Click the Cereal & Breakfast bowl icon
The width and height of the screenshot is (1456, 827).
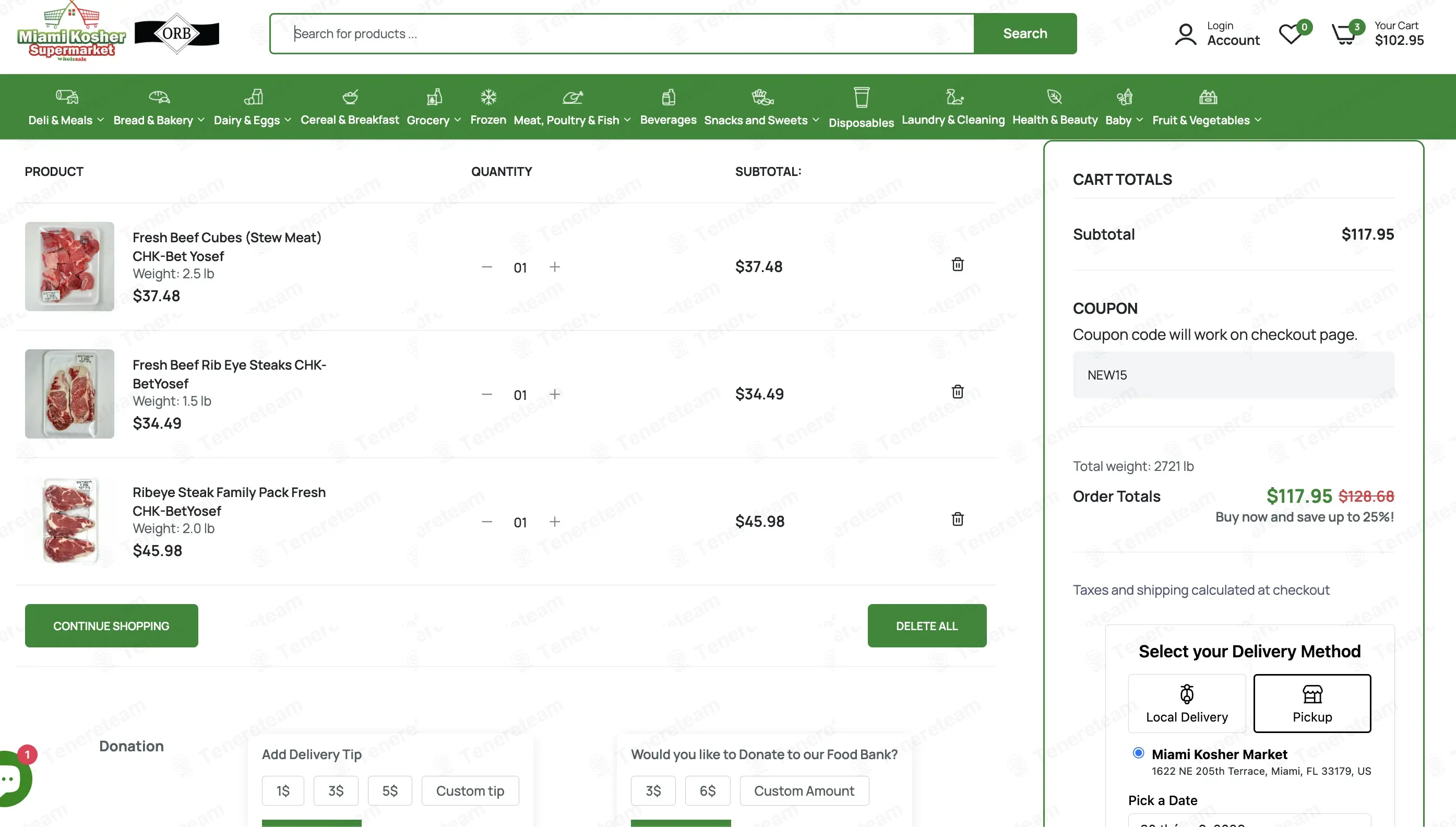[x=350, y=97]
